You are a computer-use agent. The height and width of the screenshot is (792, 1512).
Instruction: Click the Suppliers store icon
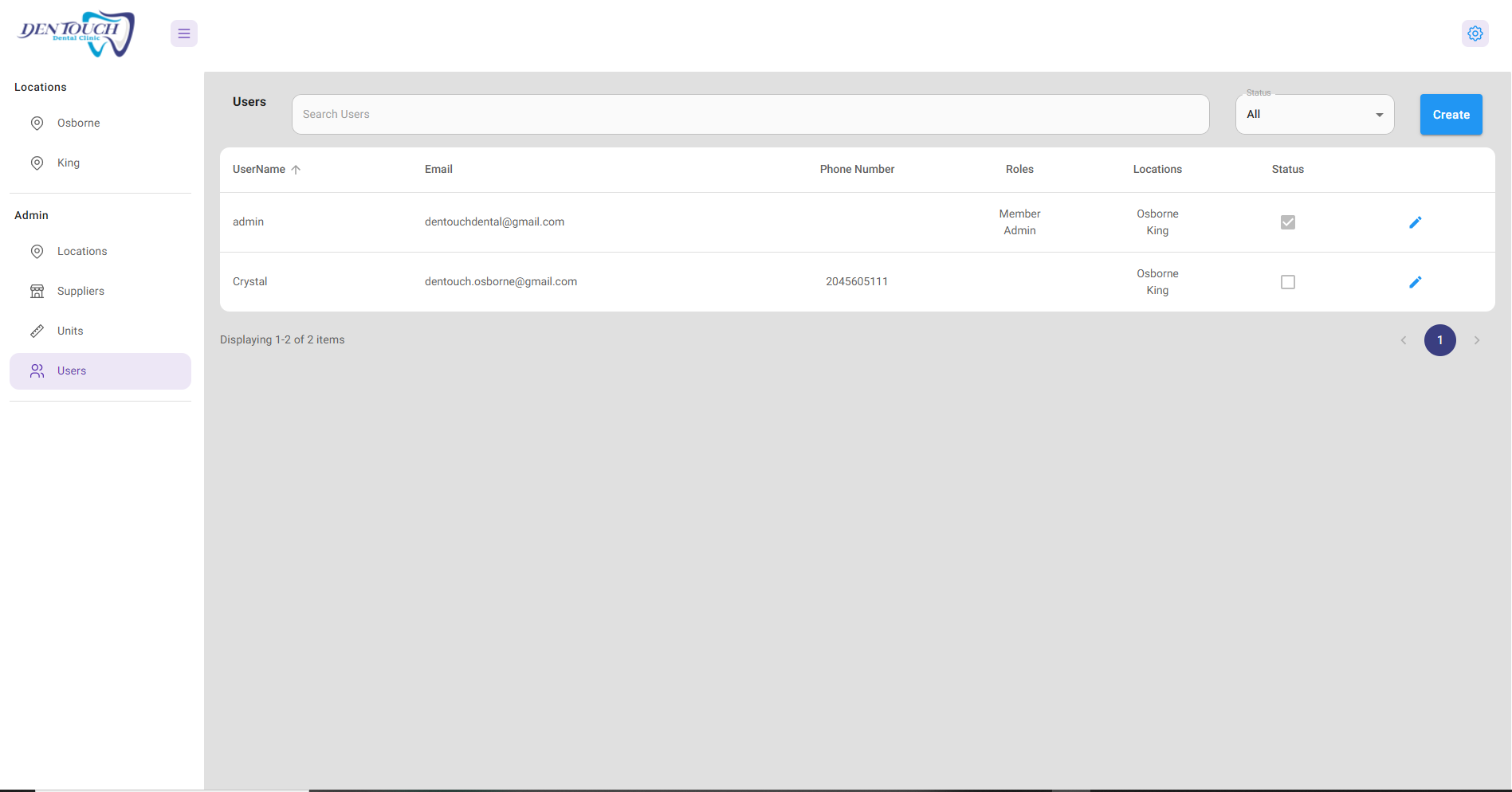(x=37, y=291)
